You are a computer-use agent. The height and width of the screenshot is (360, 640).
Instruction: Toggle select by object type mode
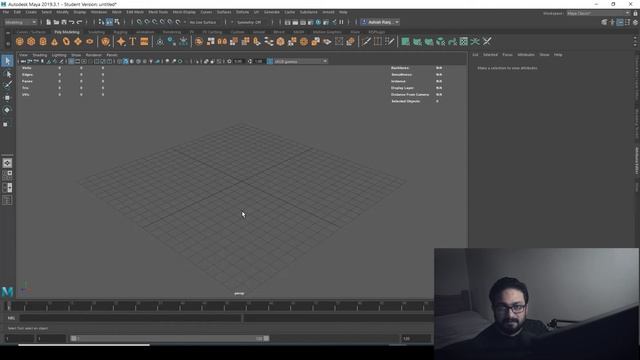(x=109, y=22)
